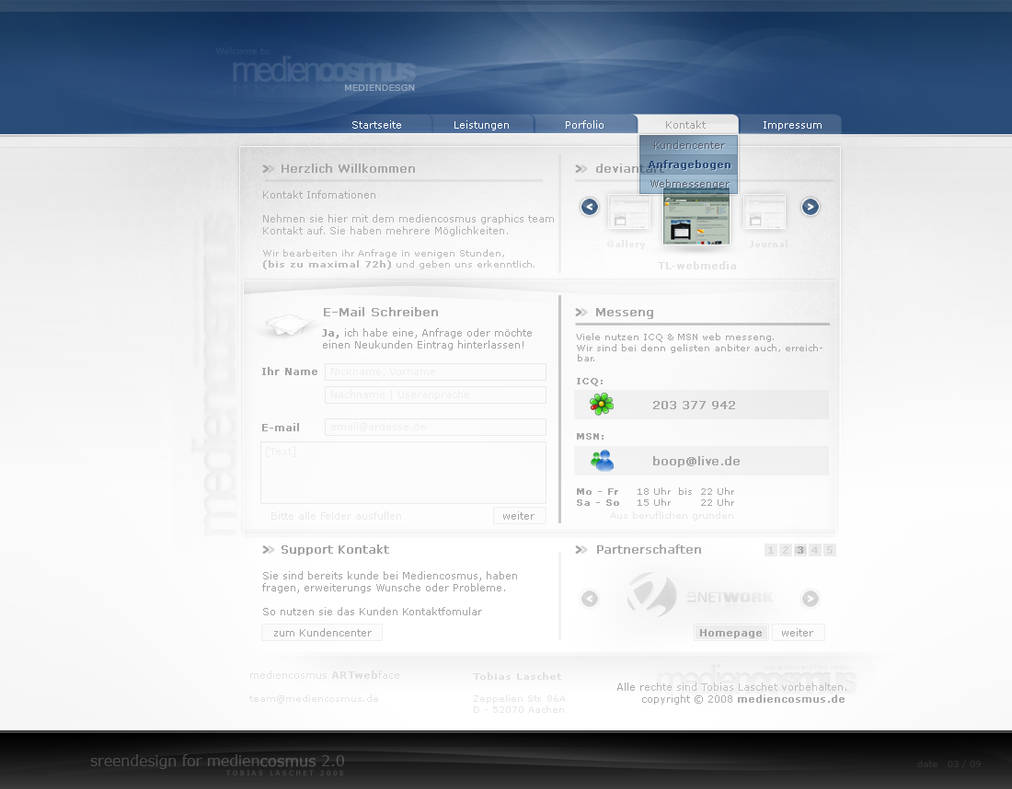
Task: Choose Kundencenter in the dropdown list
Action: [x=689, y=145]
